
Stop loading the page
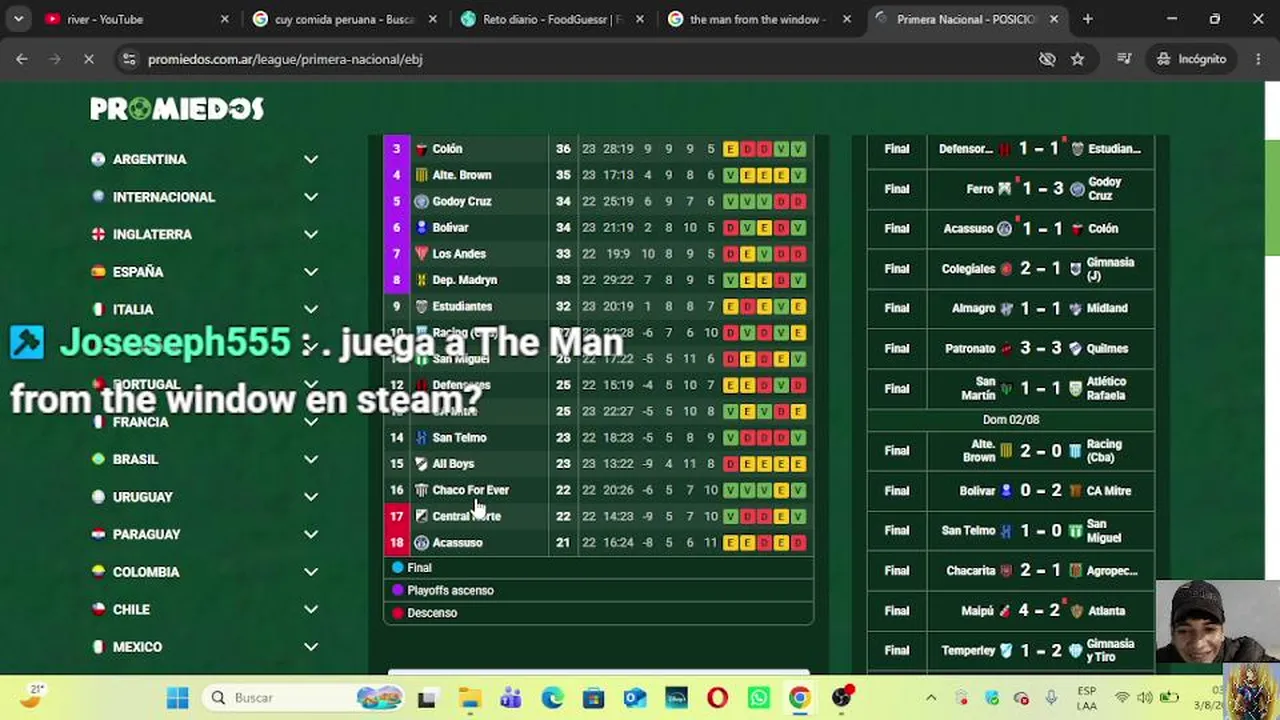click(x=88, y=59)
